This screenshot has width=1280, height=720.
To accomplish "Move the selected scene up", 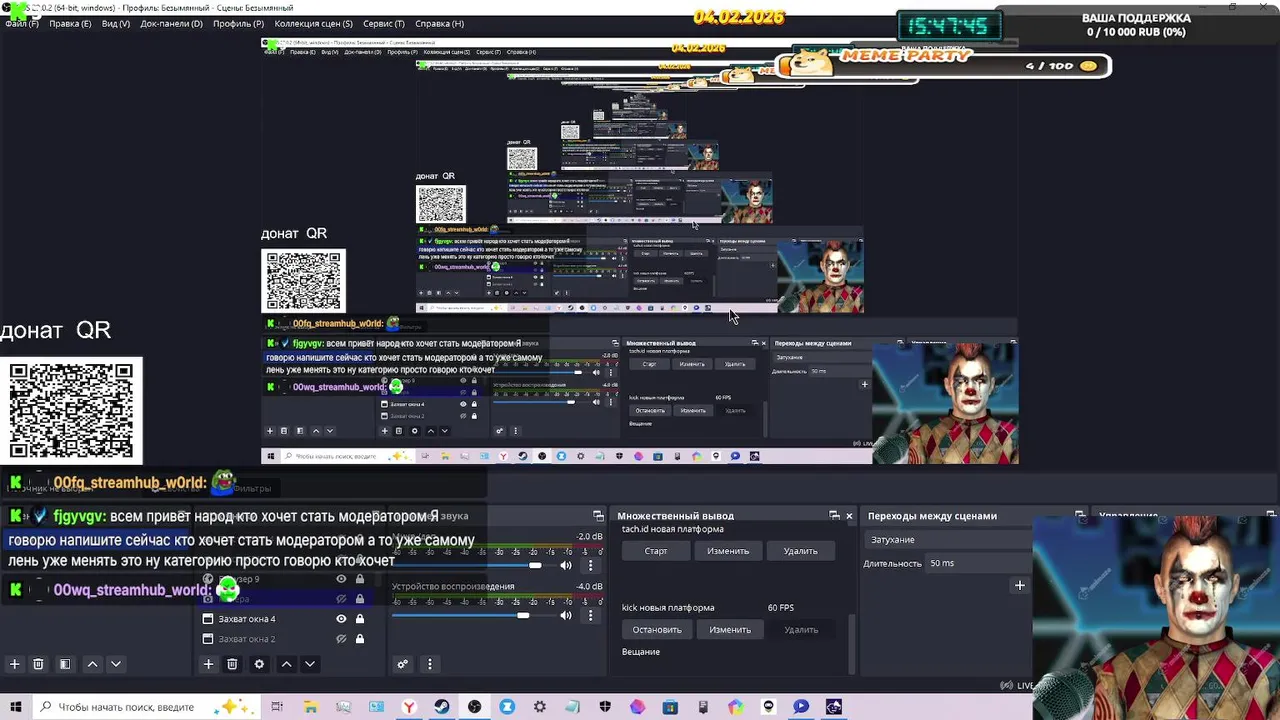I will [x=92, y=664].
